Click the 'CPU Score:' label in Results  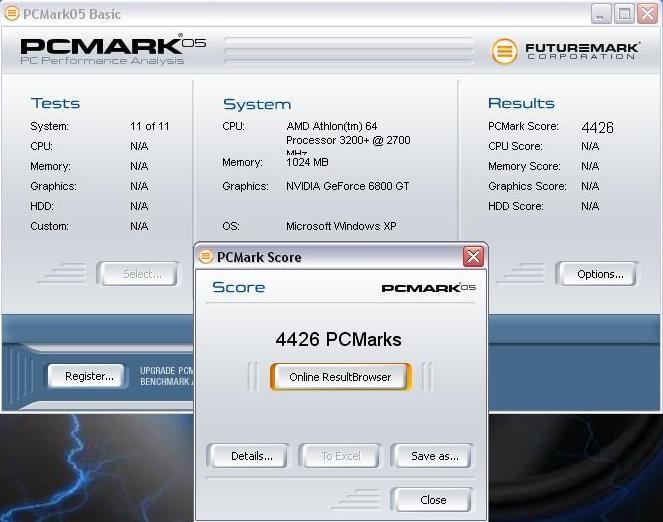(515, 146)
